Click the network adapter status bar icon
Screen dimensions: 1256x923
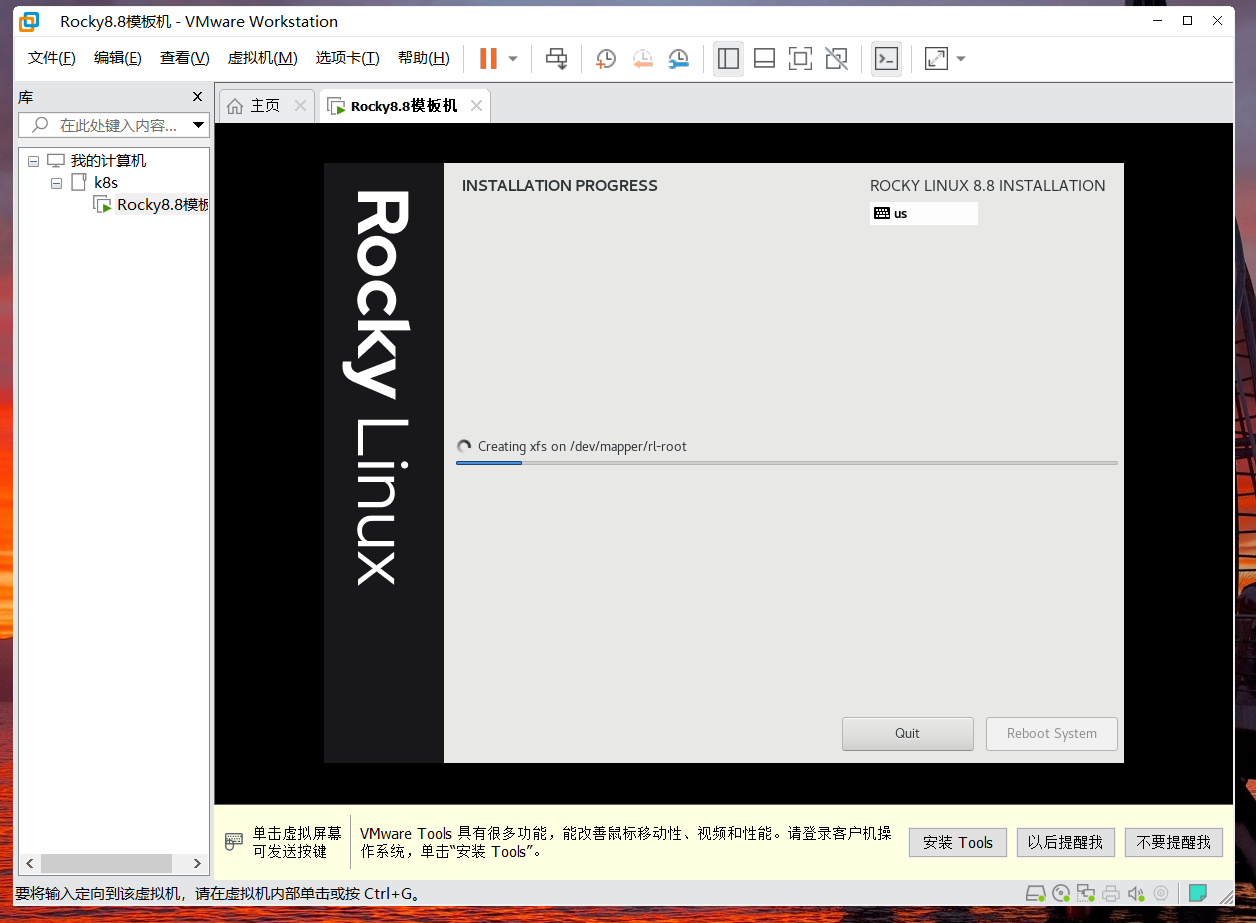[x=1086, y=893]
